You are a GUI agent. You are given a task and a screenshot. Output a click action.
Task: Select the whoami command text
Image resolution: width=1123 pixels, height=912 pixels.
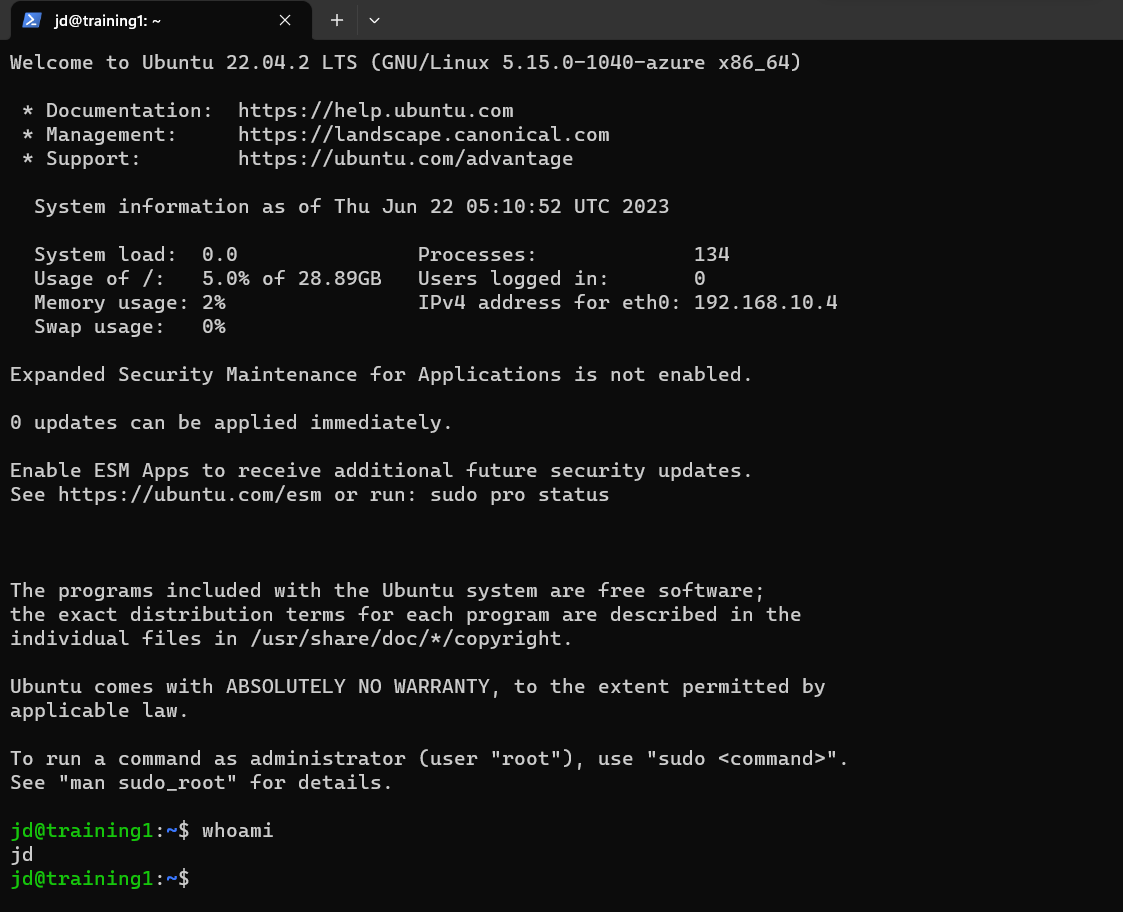point(236,830)
